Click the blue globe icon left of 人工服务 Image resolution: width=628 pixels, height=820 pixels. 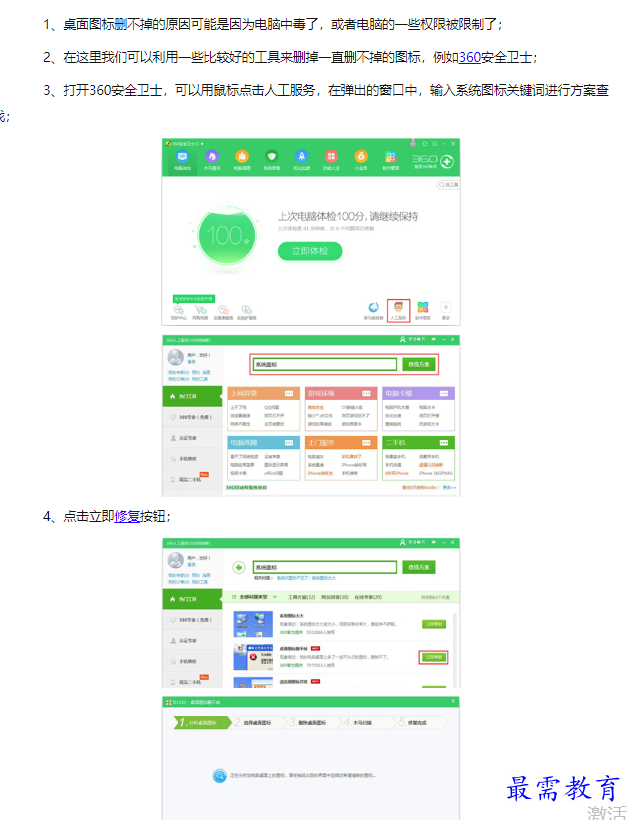[373, 308]
